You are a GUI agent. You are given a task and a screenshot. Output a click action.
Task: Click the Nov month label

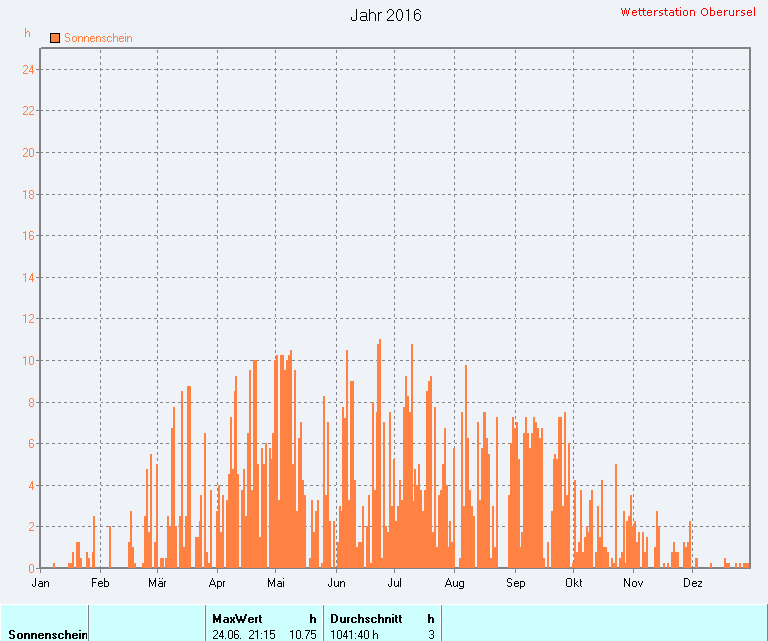[x=633, y=583]
